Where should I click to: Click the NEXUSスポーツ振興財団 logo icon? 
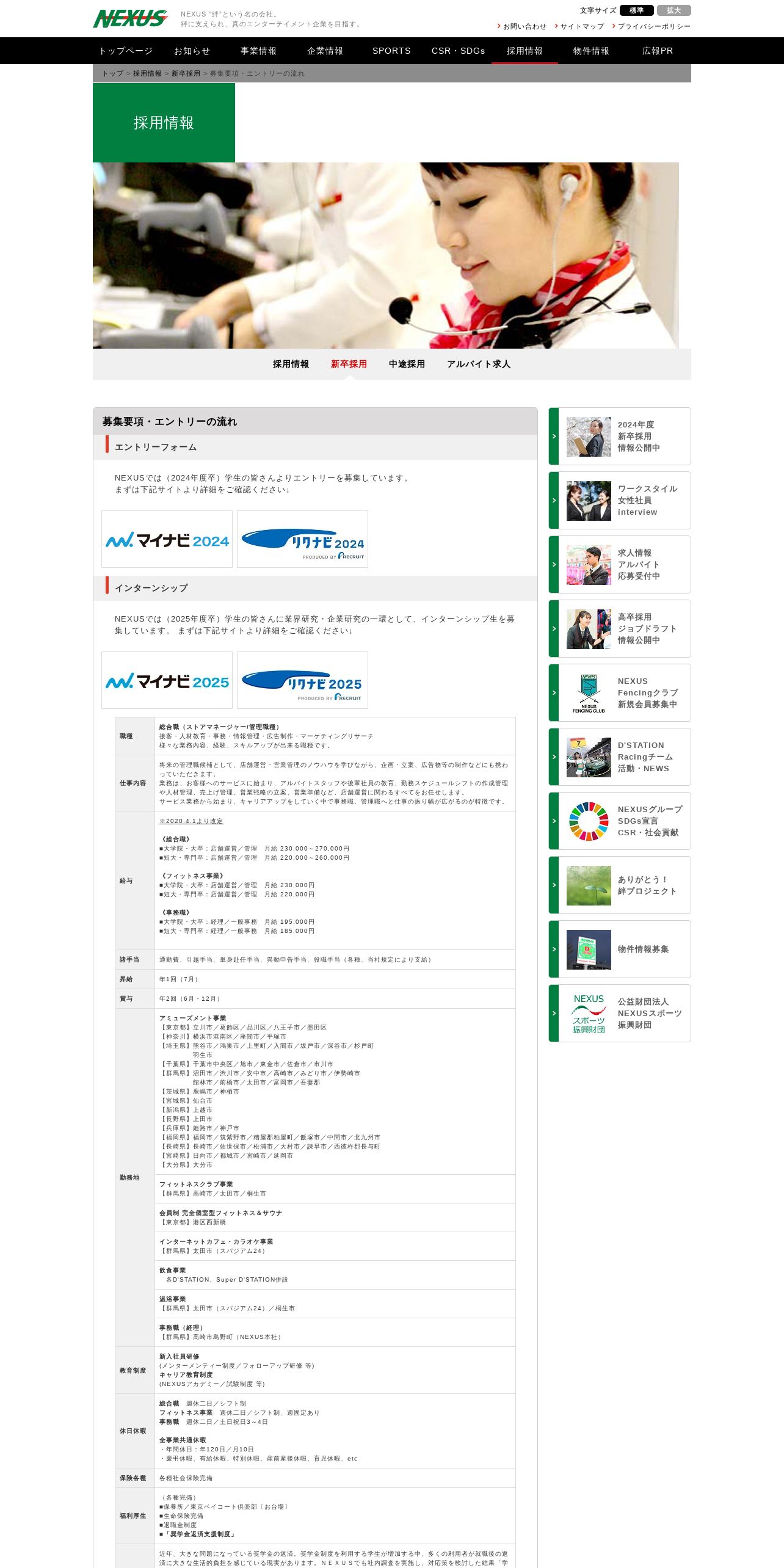pyautogui.click(x=589, y=1014)
